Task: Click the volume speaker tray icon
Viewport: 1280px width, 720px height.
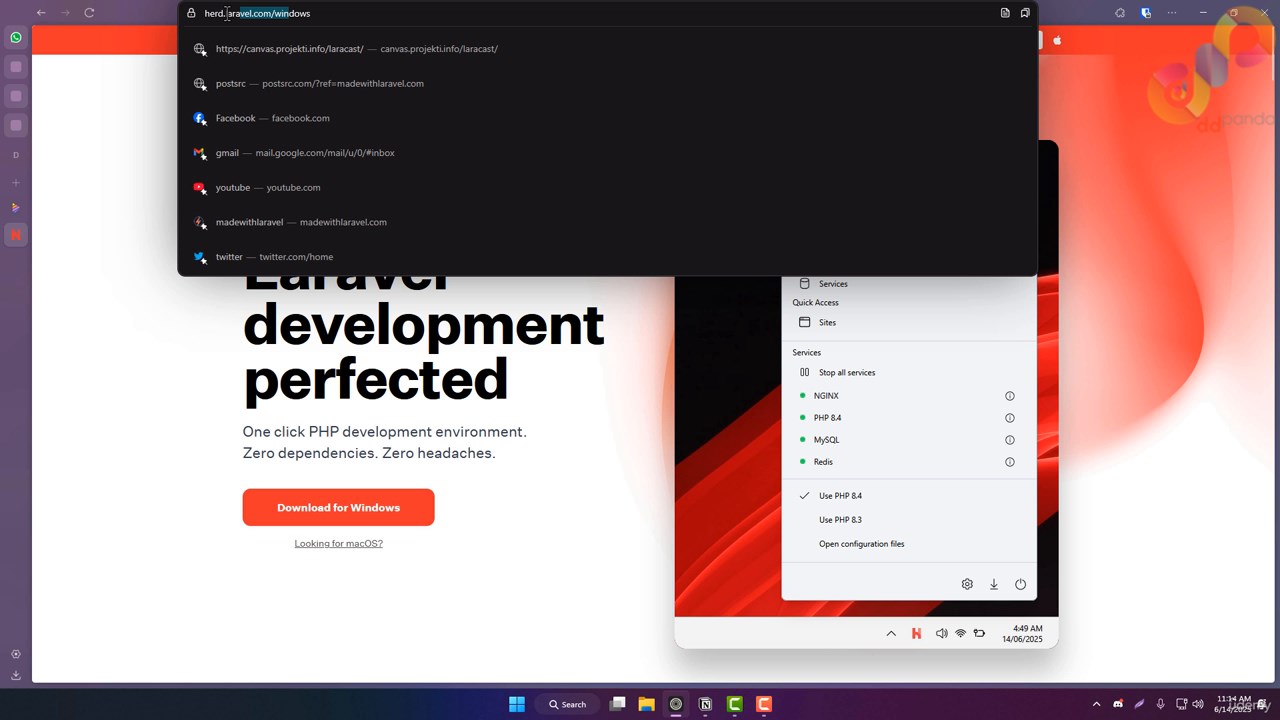Action: click(x=1198, y=704)
